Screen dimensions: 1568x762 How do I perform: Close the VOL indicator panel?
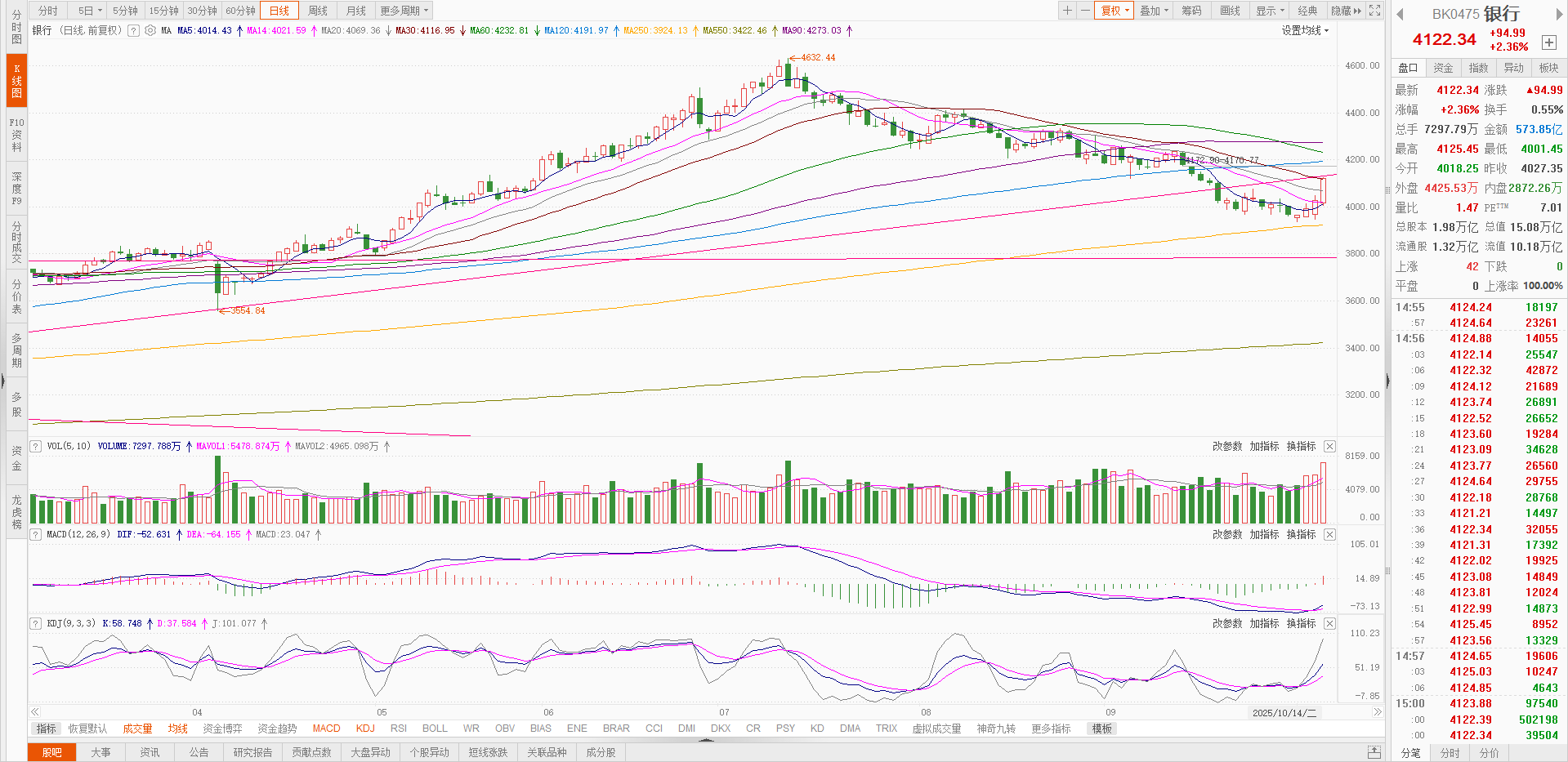1329,446
